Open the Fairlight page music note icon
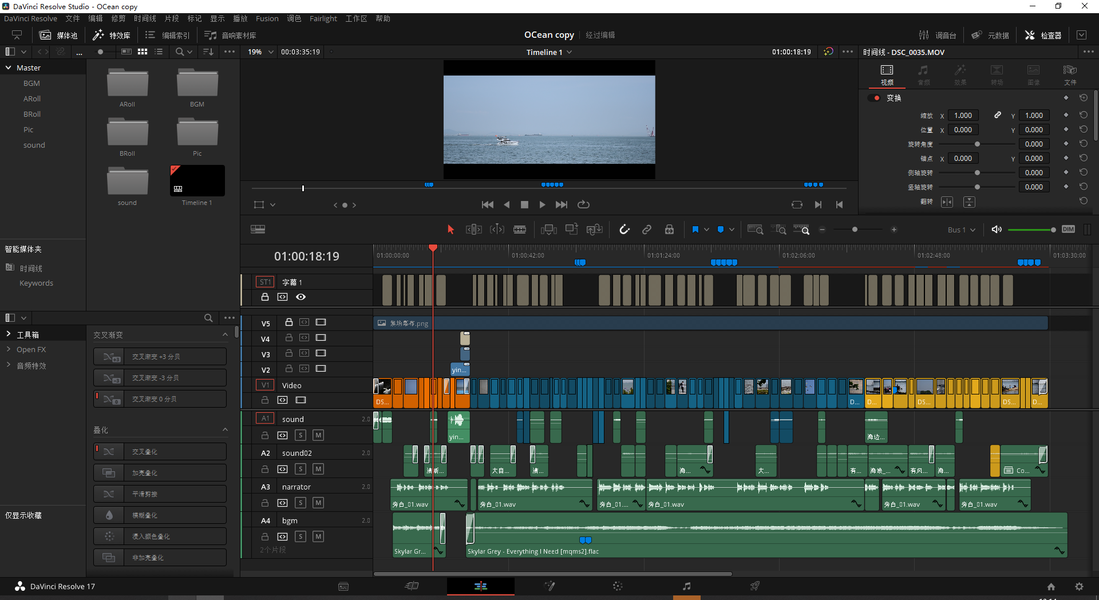This screenshot has width=1099, height=600. [x=686, y=586]
